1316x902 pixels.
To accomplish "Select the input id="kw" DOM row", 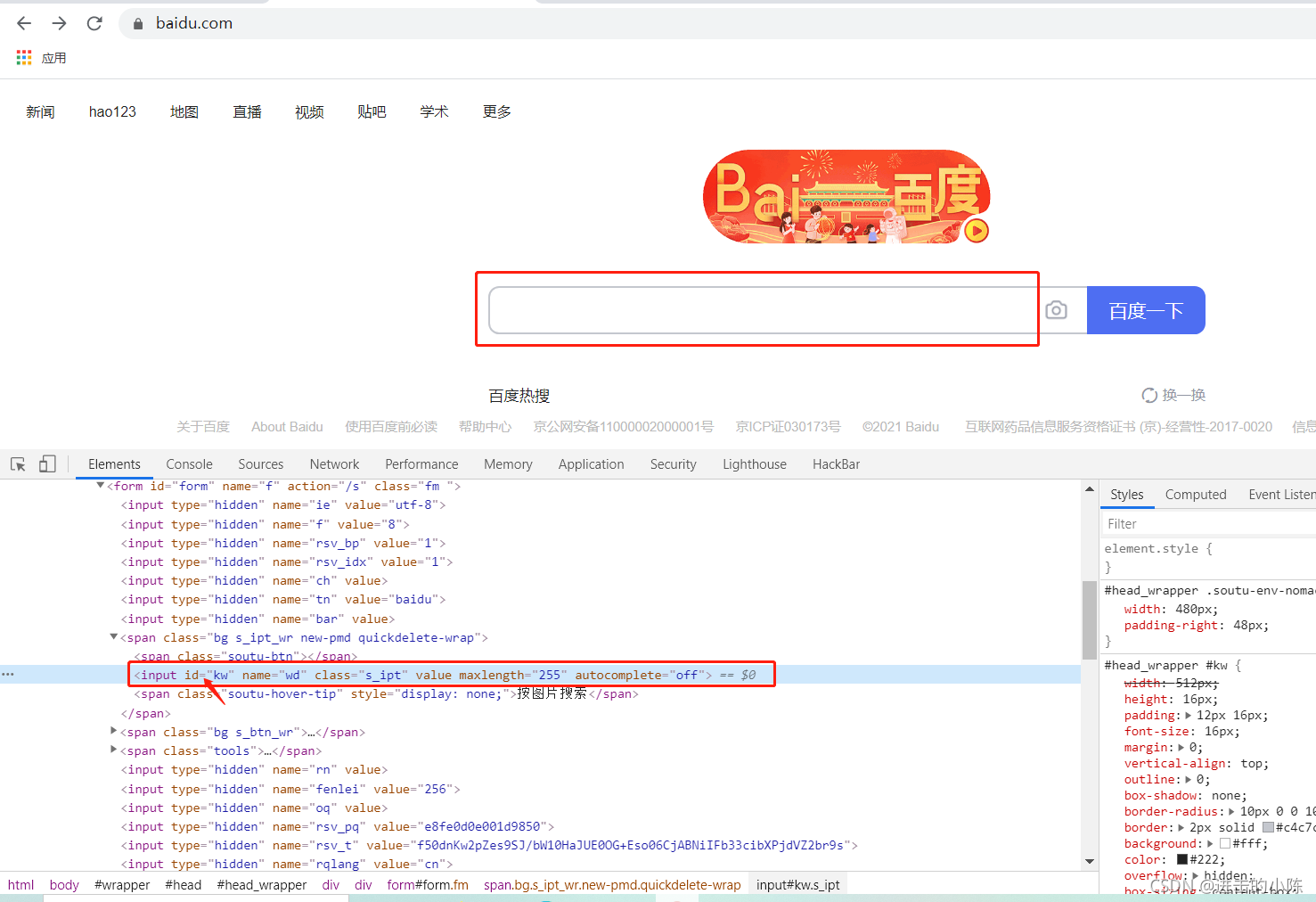I will coord(540,675).
